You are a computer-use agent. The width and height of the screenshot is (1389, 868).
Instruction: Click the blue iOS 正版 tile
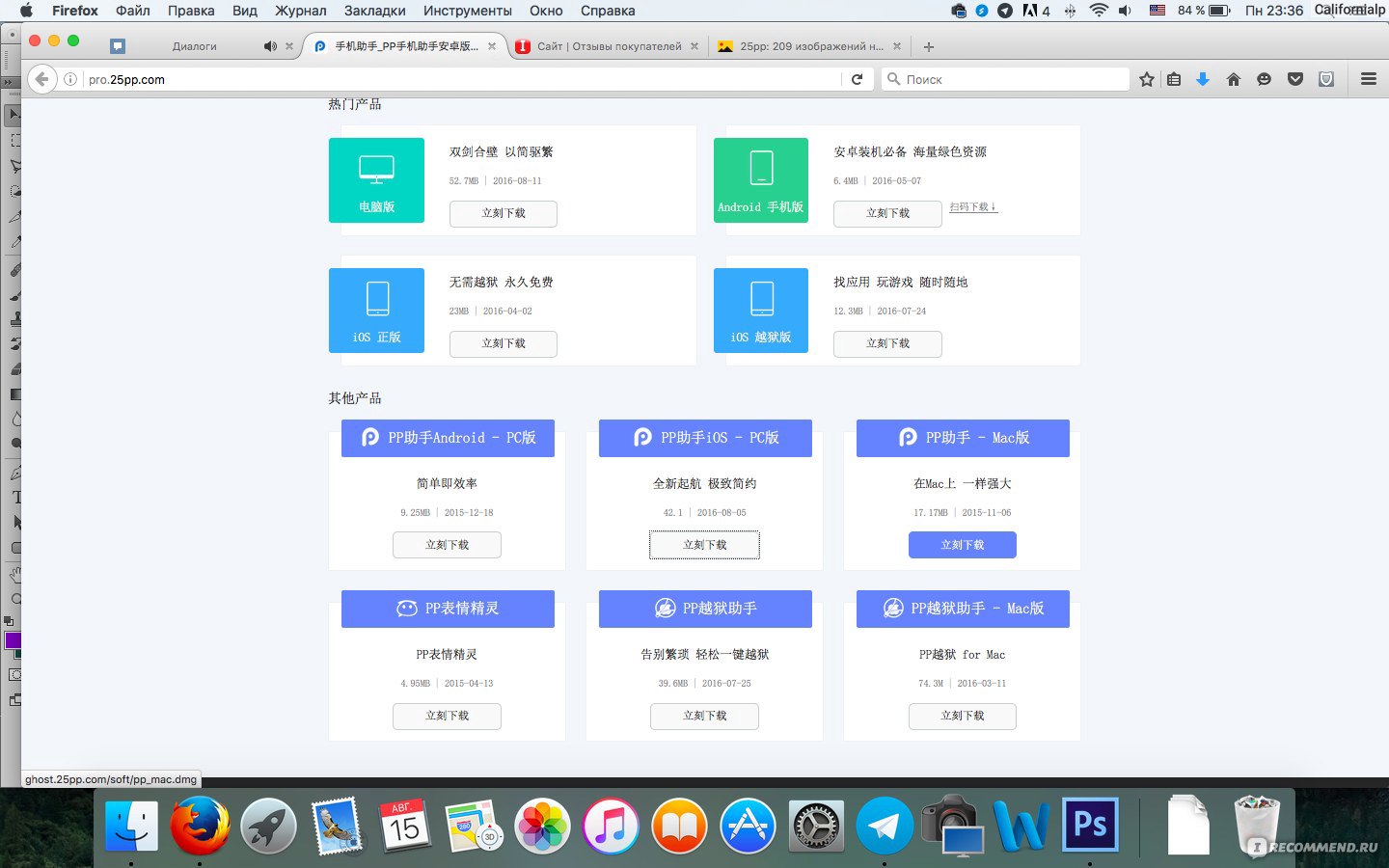[x=376, y=311]
